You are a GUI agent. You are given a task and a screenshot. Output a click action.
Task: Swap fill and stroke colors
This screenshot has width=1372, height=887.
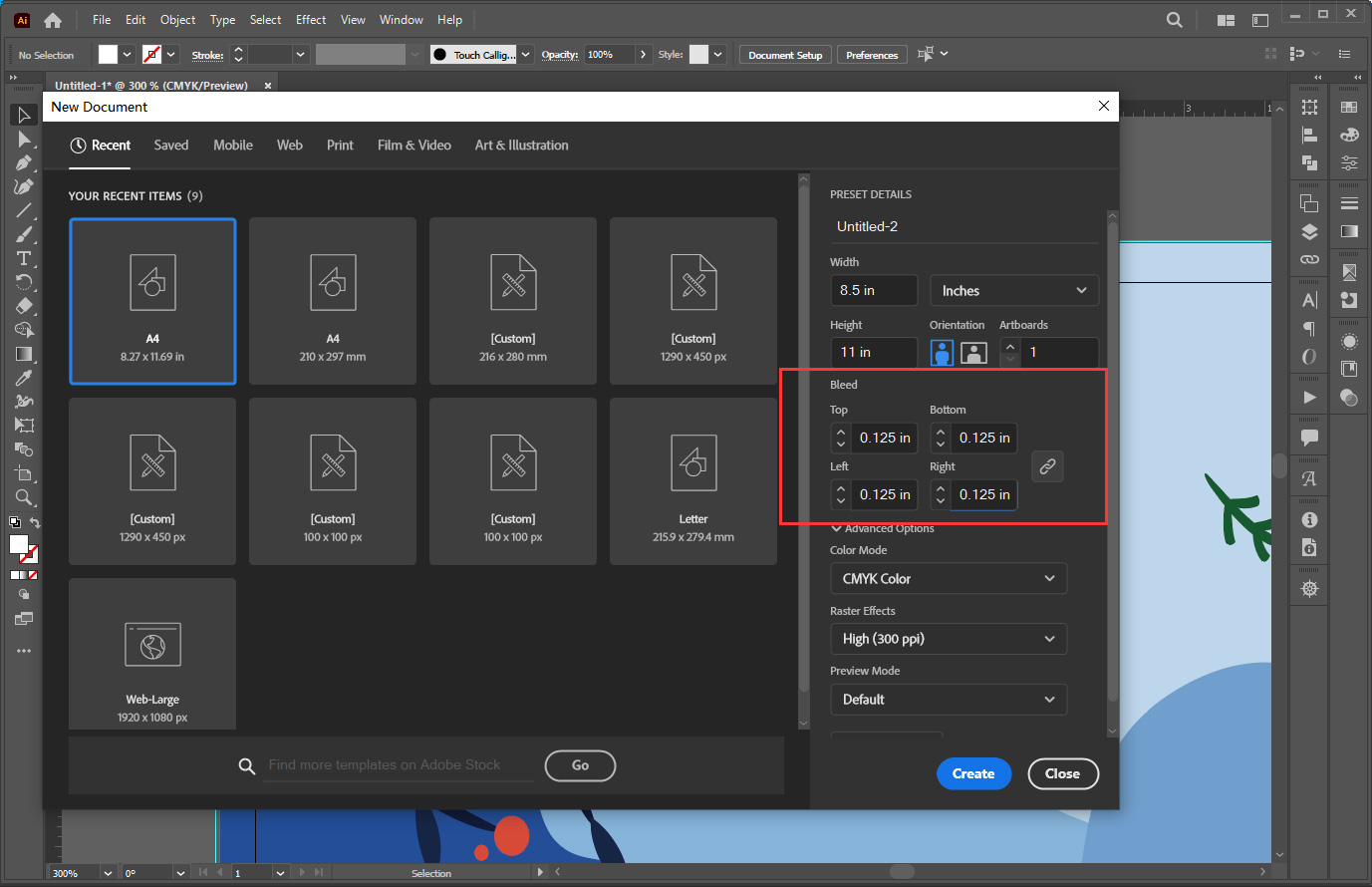(x=35, y=523)
